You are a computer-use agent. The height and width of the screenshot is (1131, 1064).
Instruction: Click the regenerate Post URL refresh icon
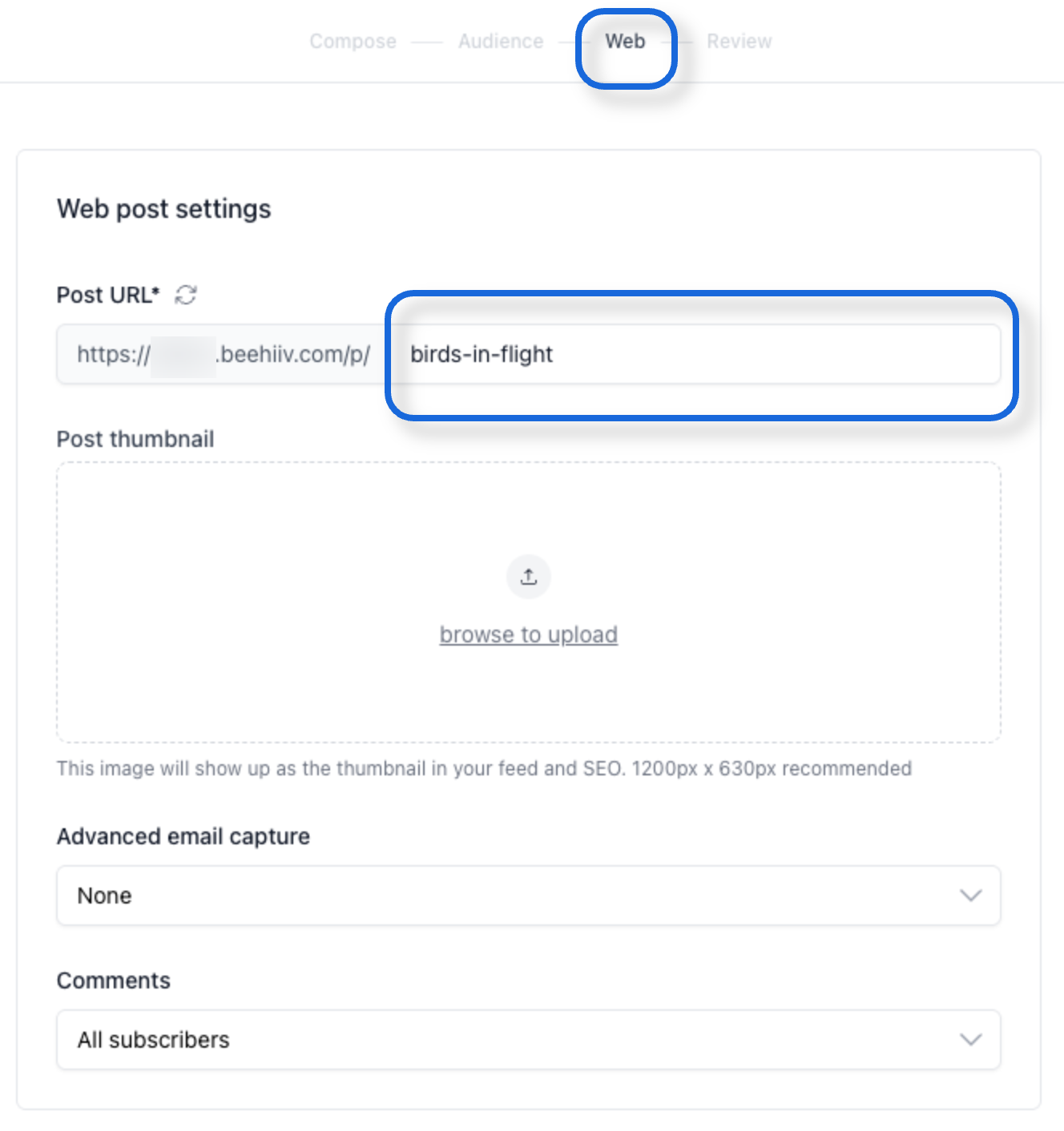tap(186, 295)
